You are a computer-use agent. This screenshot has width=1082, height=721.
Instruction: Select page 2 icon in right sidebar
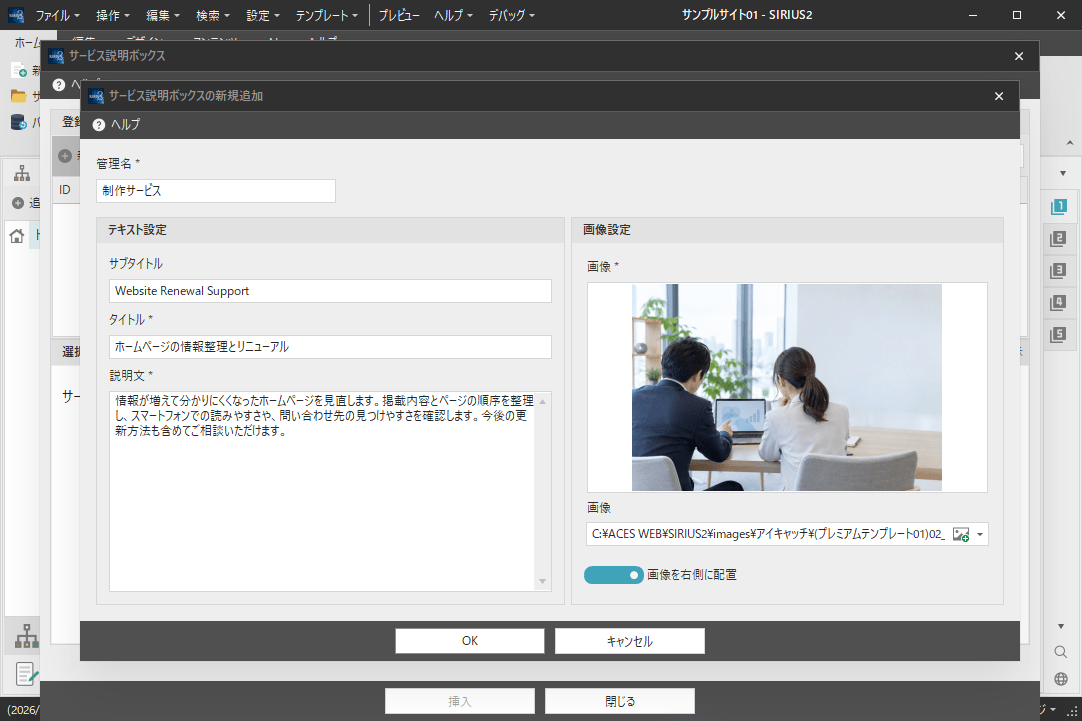[1058, 239]
